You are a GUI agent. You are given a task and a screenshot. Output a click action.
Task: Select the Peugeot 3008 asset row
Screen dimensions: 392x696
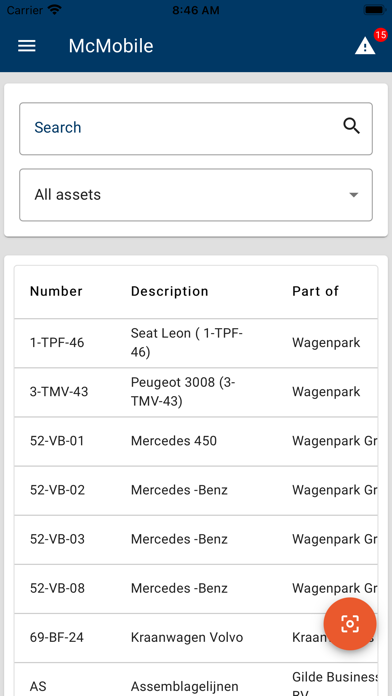[196, 392]
